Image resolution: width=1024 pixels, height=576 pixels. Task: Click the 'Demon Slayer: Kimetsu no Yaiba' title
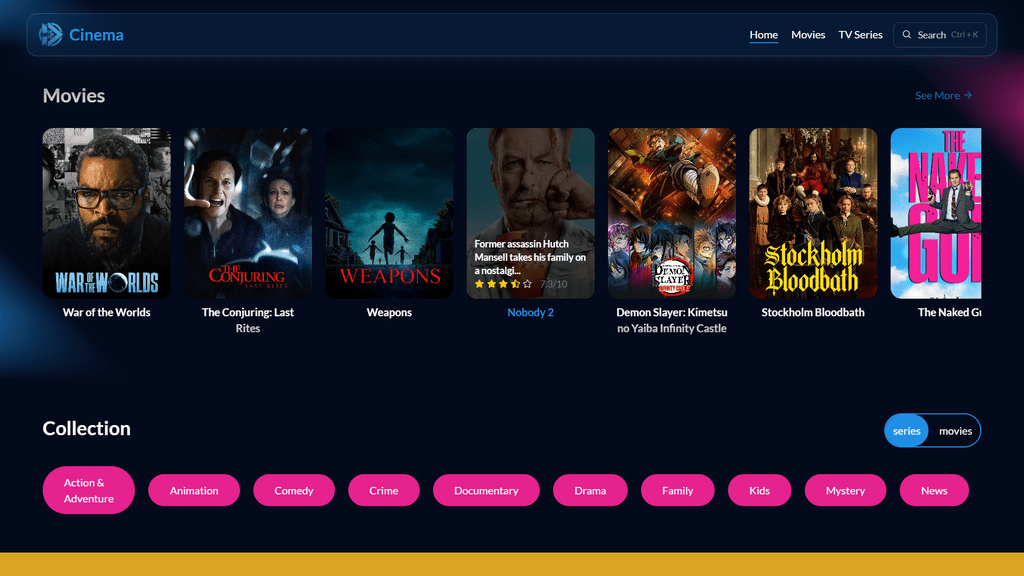point(672,320)
